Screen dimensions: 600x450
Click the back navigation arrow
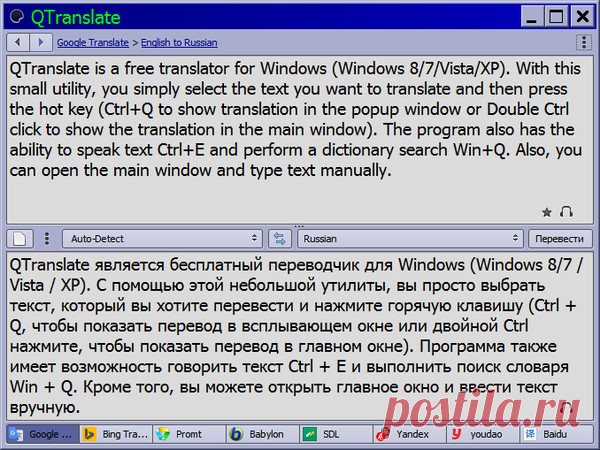[x=18, y=42]
